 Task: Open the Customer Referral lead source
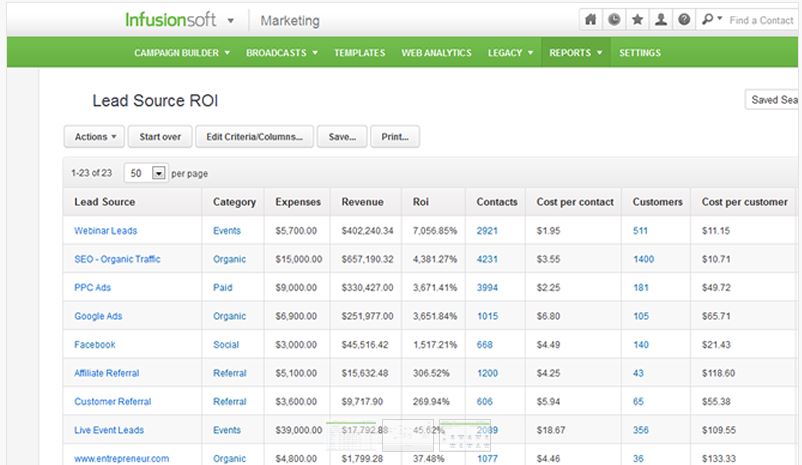[x=113, y=402]
